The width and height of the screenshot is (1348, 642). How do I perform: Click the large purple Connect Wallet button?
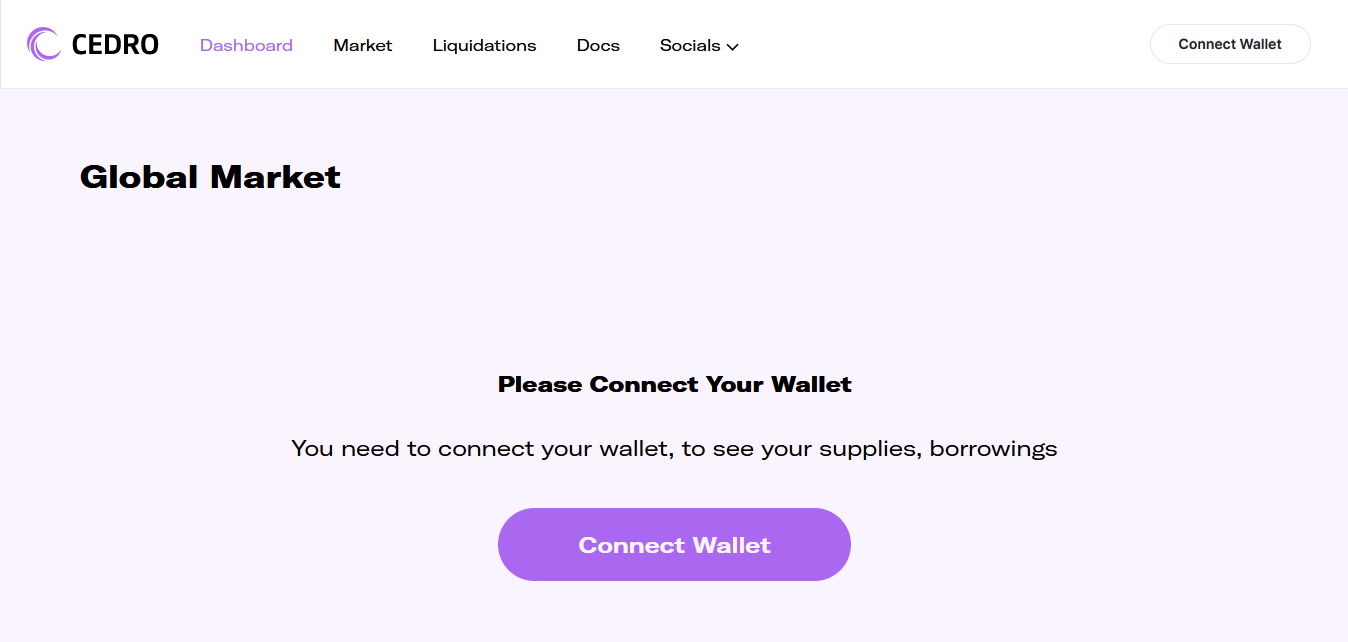click(x=674, y=545)
